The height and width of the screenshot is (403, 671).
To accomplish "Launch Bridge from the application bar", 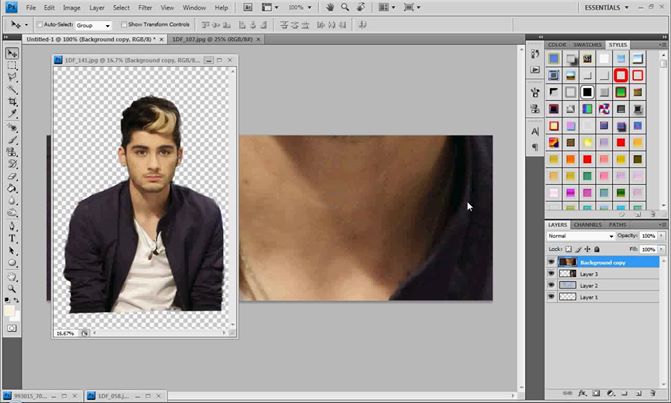I will point(247,7).
